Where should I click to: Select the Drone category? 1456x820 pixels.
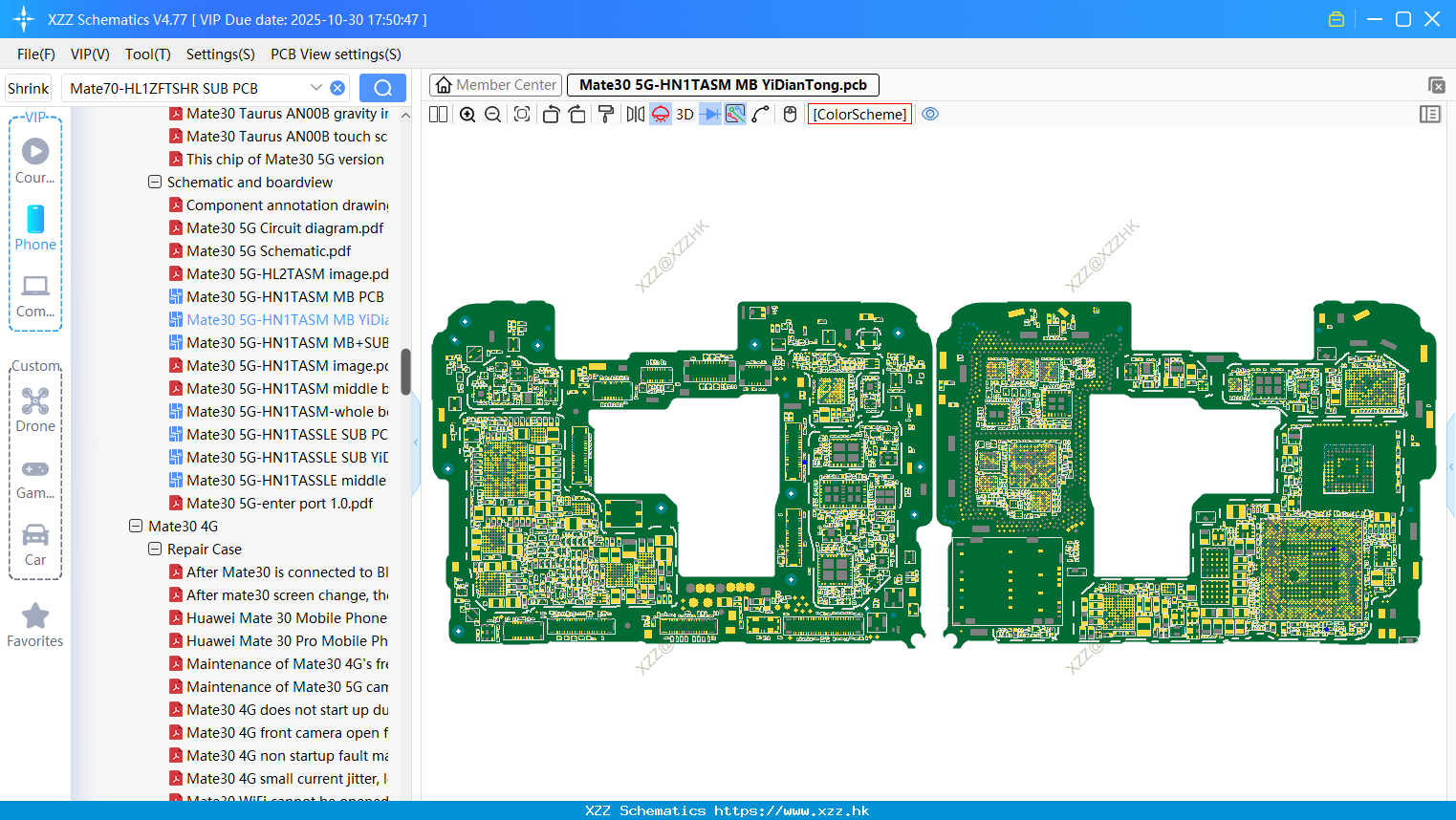click(x=35, y=409)
